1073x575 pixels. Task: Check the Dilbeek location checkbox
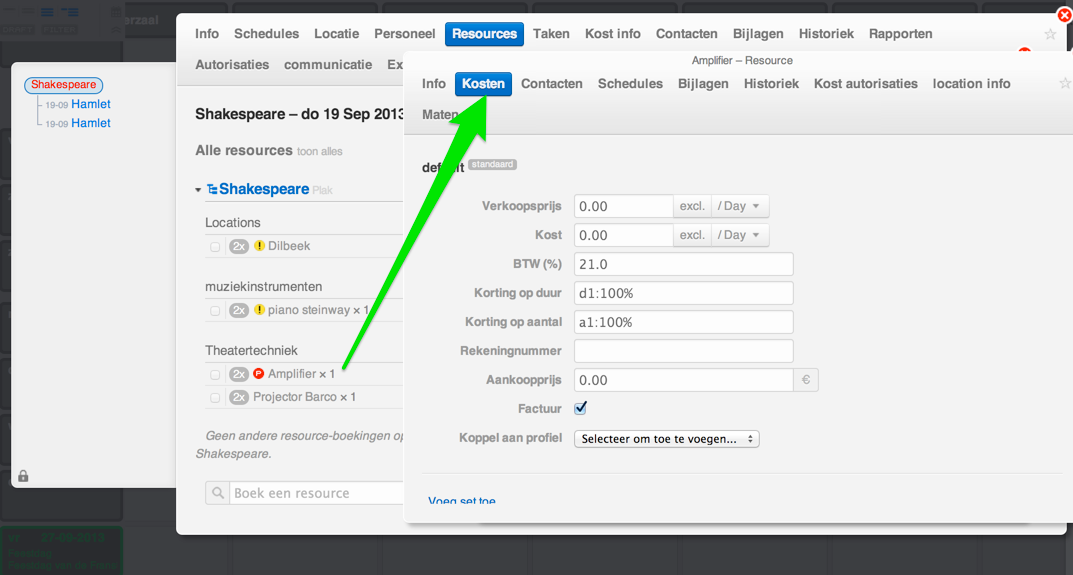(x=215, y=247)
